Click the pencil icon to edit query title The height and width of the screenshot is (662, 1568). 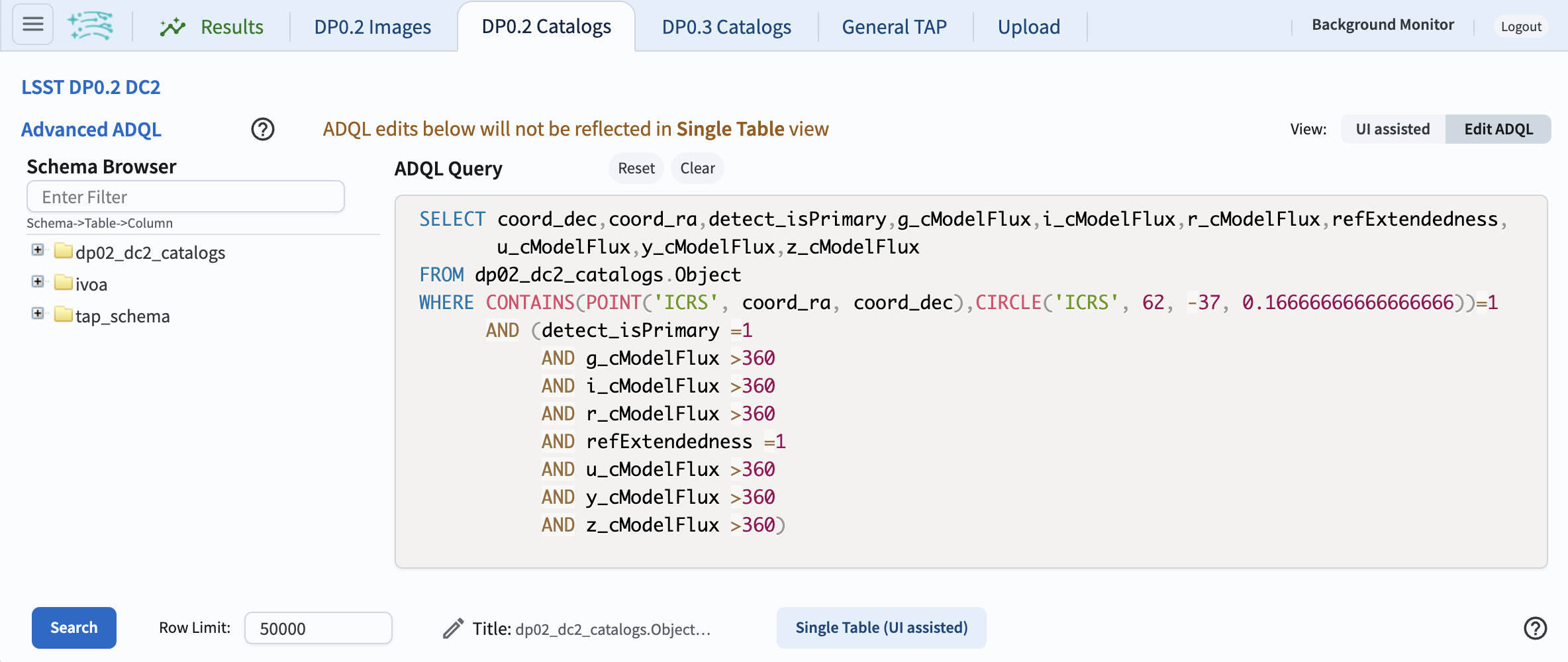pyautogui.click(x=453, y=628)
